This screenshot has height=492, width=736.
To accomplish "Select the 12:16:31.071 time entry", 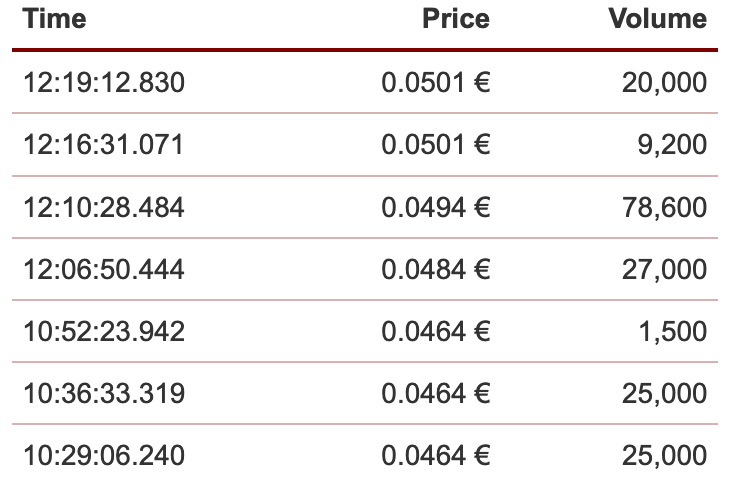I will [x=104, y=145].
